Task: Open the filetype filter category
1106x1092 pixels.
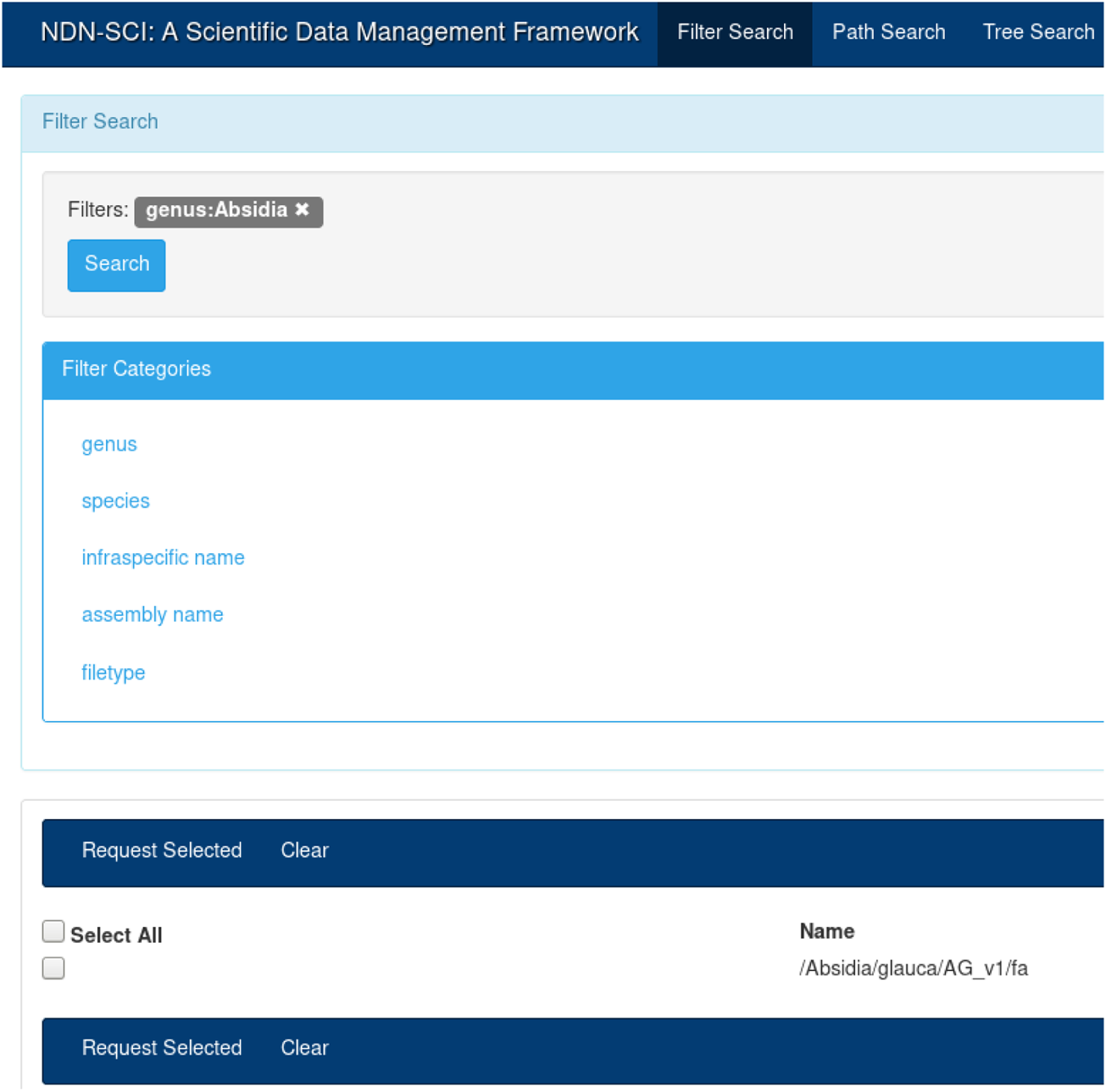Action: click(113, 673)
